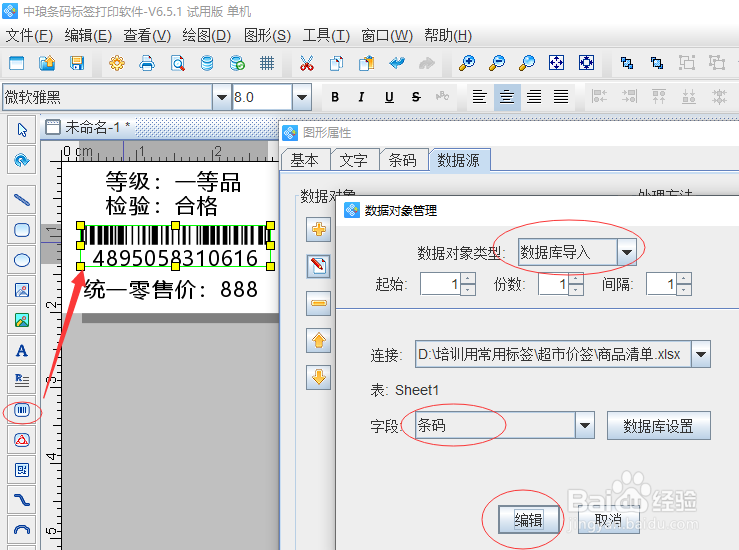Open the data object type dropdown
The image size is (739, 550).
[x=627, y=252]
